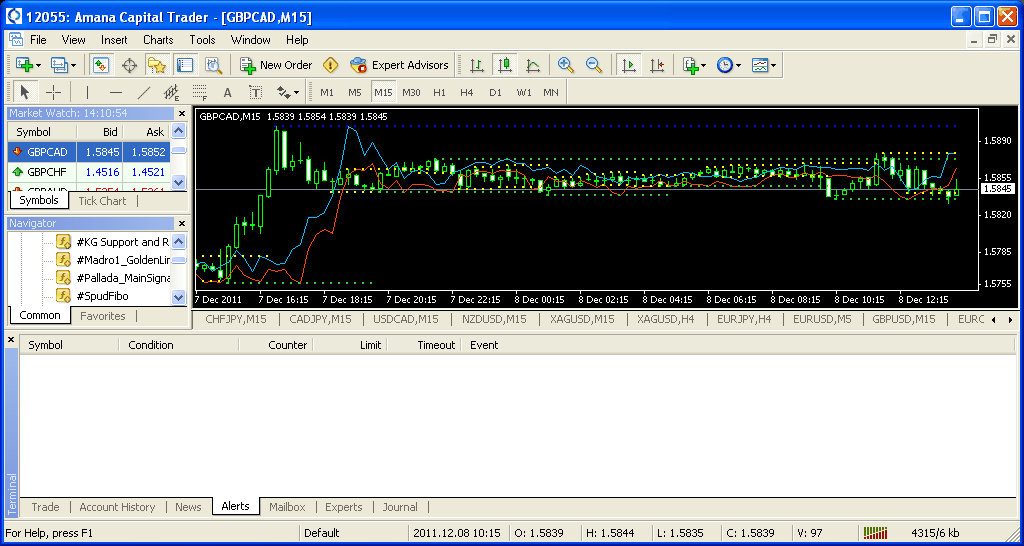
Task: Click the Zoom Out magnifier icon
Action: tap(594, 65)
